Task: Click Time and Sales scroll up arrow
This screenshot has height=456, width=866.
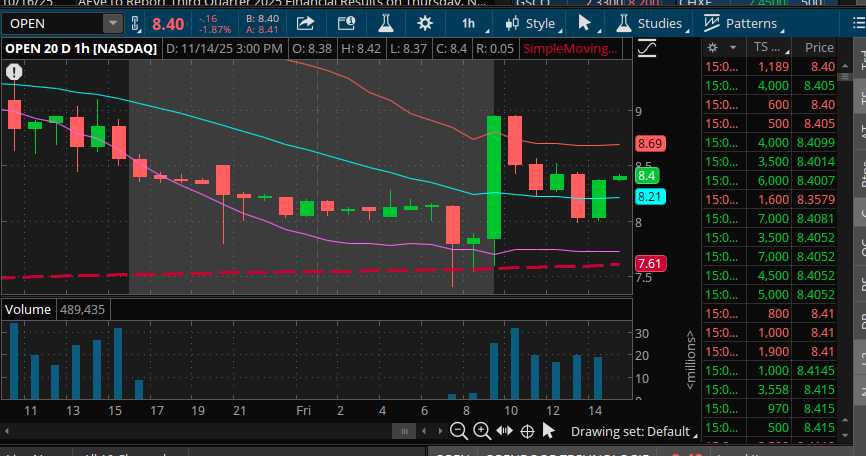Action: point(845,66)
